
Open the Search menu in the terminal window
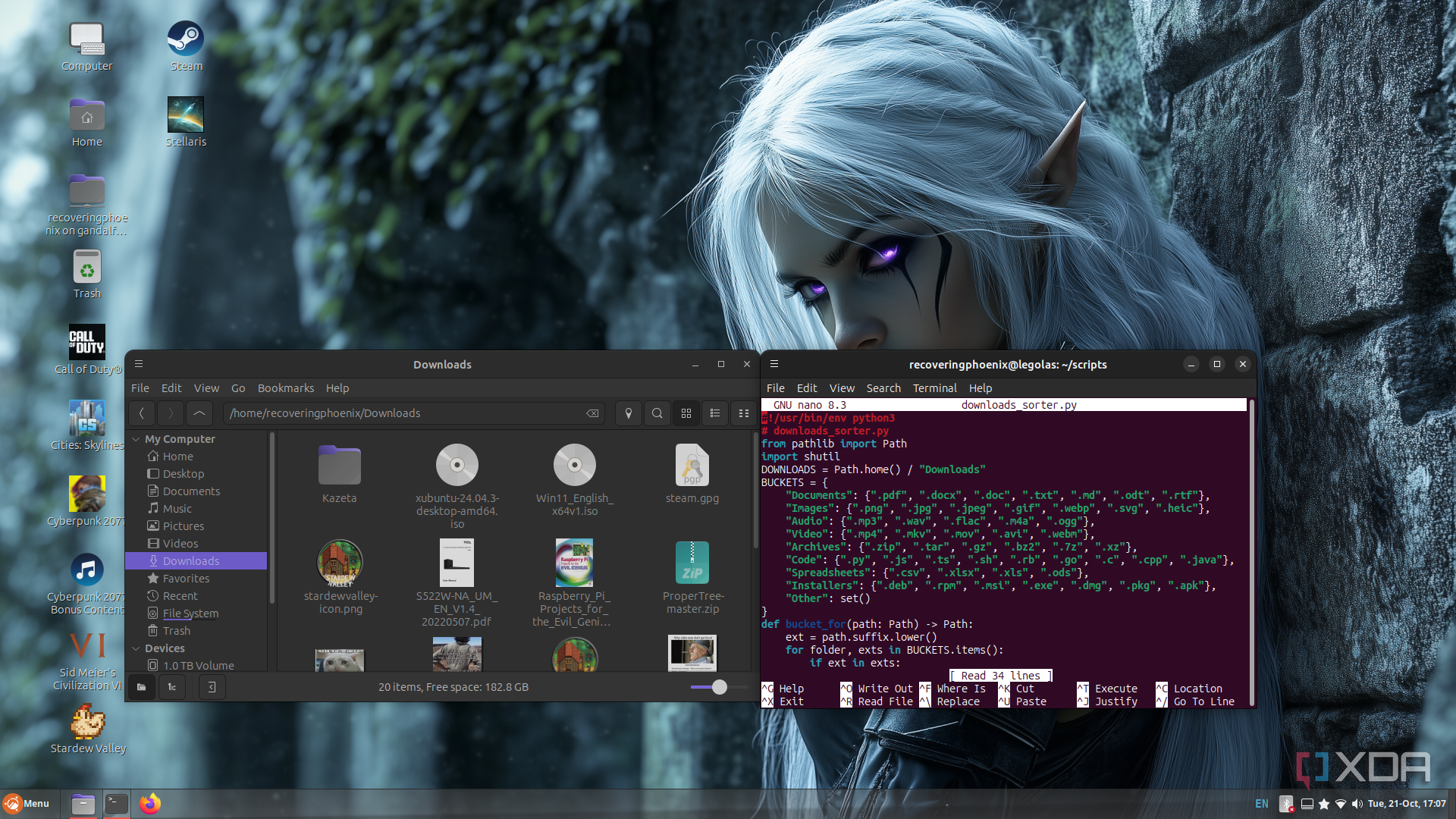tap(883, 388)
